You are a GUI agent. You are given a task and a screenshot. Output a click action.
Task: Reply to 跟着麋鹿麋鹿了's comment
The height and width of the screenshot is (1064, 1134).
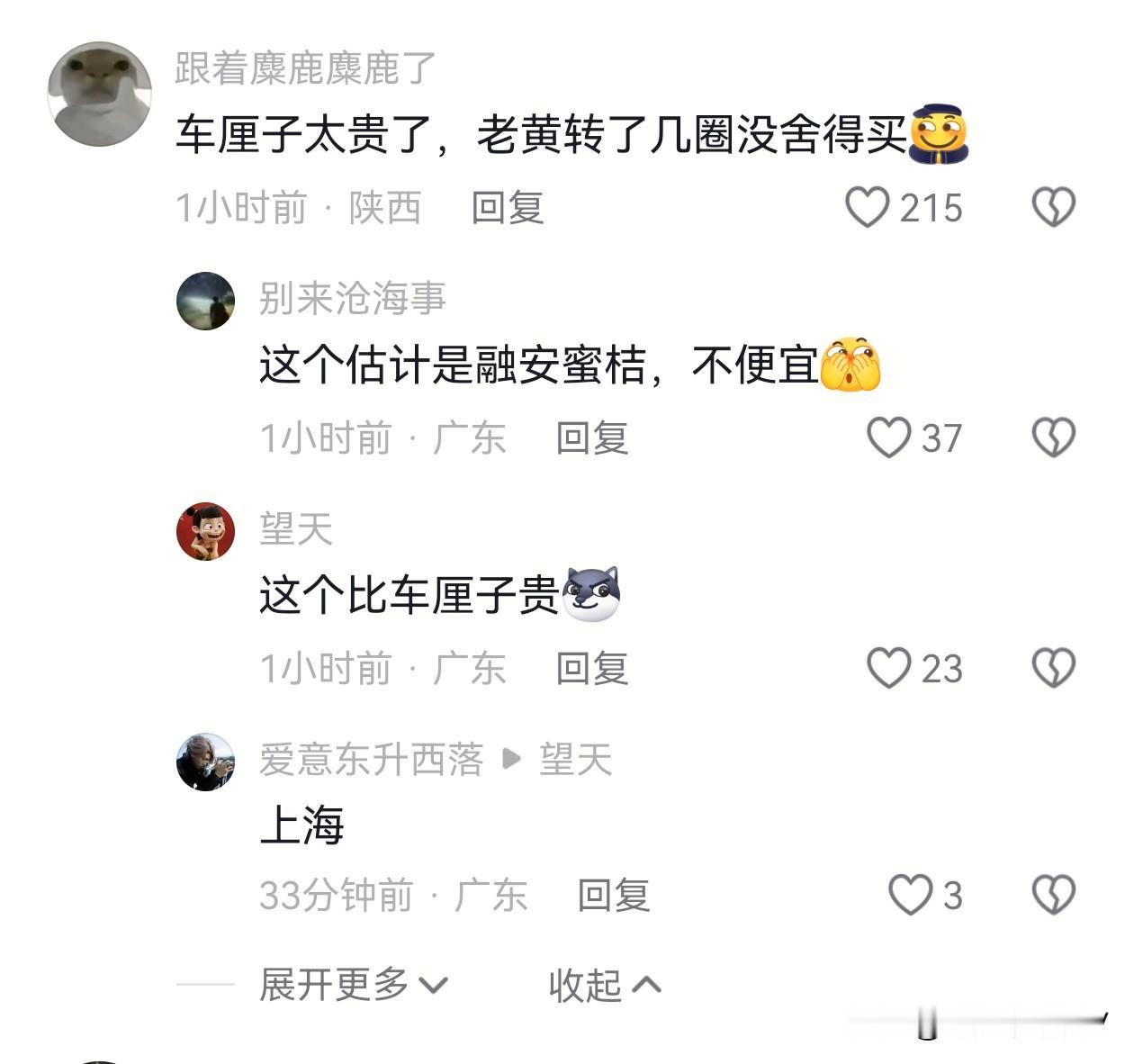tap(508, 208)
